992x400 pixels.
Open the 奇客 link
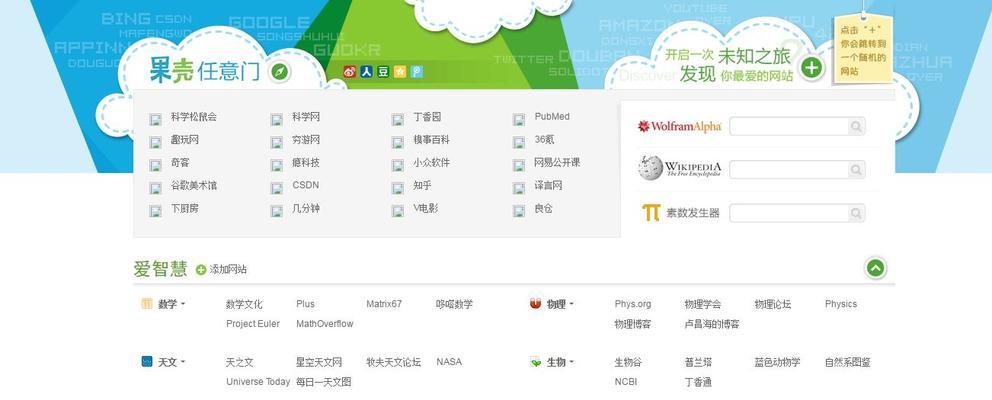[180, 163]
